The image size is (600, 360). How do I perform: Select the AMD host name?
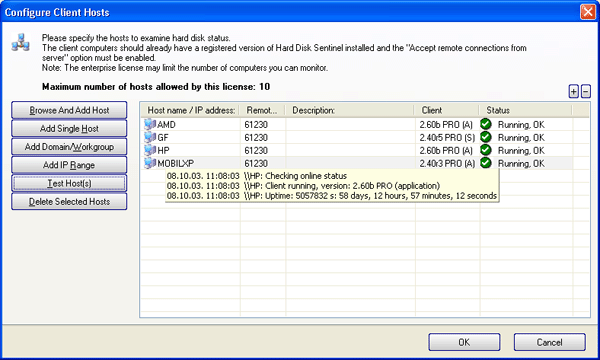pyautogui.click(x=166, y=125)
